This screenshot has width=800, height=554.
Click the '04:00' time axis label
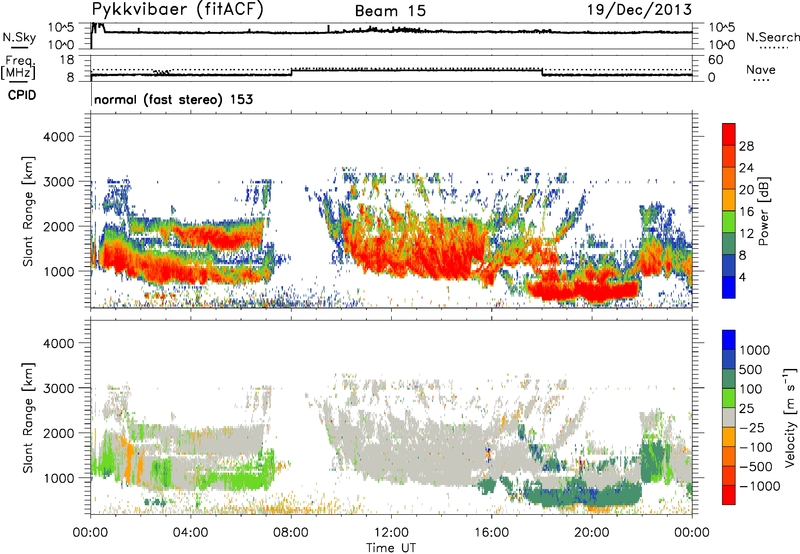[x=191, y=533]
